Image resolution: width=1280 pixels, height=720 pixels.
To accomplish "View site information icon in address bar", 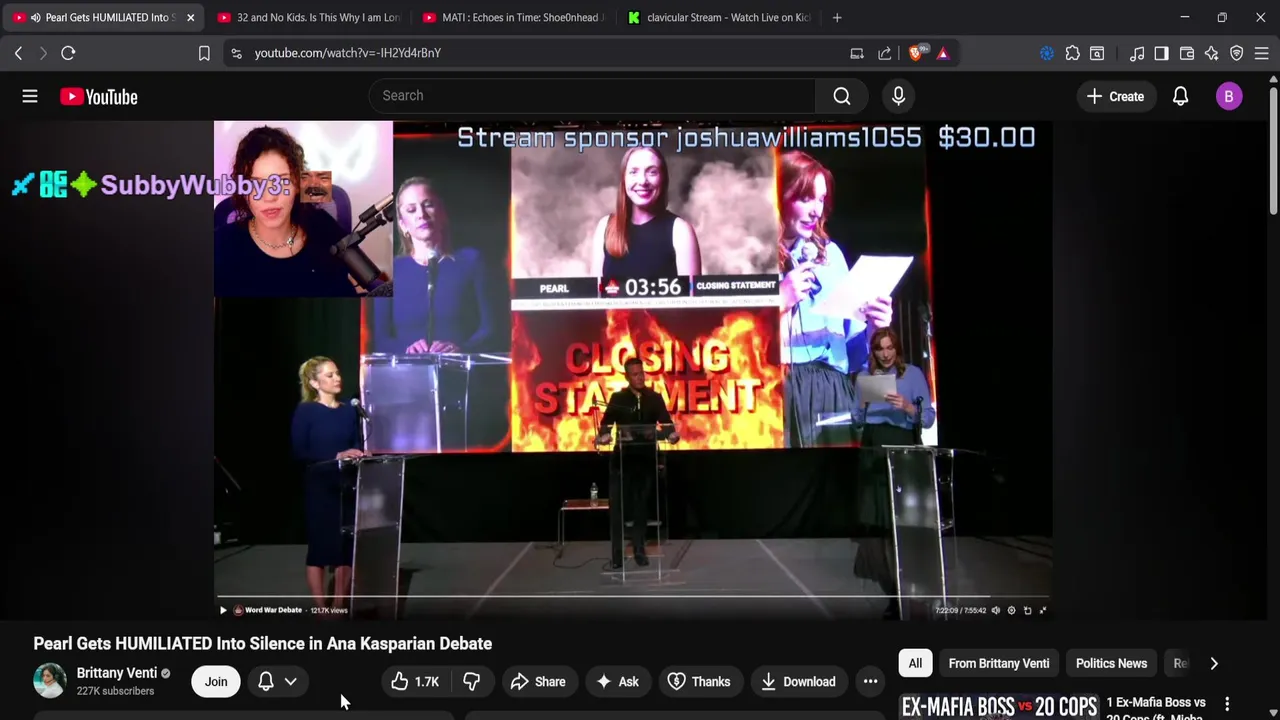I will tap(236, 53).
